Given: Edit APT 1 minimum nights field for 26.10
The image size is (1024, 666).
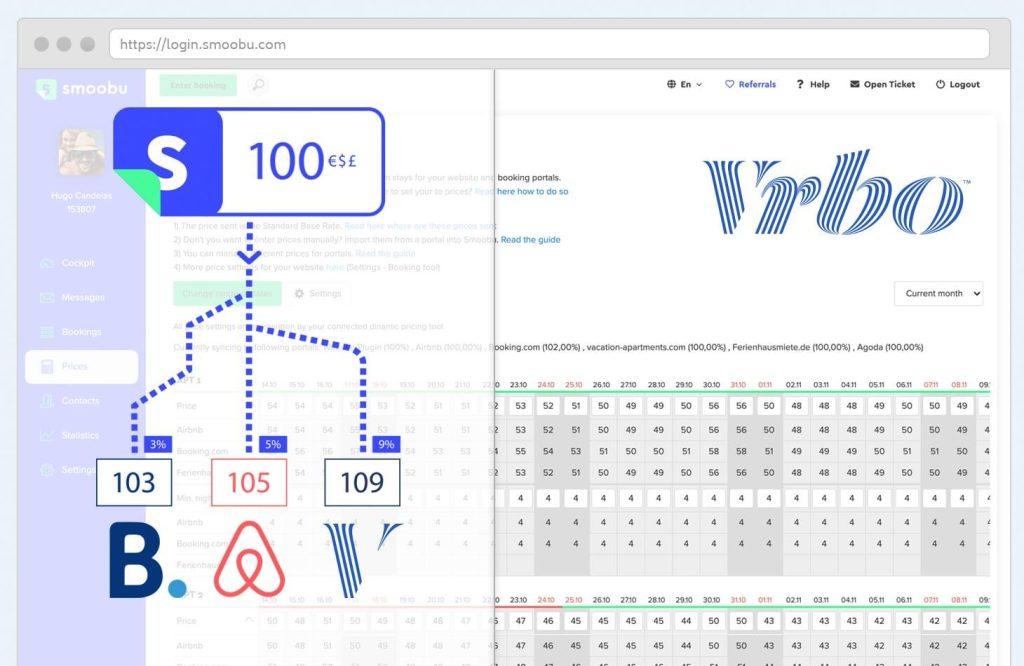Looking at the screenshot, I should [x=603, y=498].
